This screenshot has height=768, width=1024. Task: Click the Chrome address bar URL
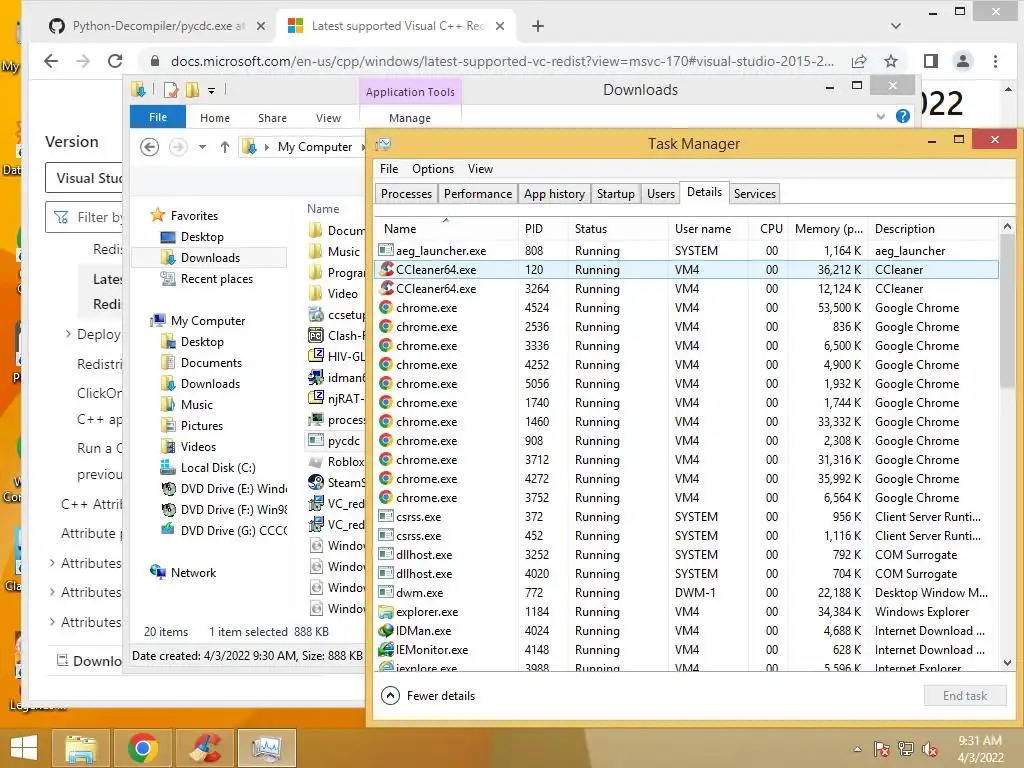(502, 61)
